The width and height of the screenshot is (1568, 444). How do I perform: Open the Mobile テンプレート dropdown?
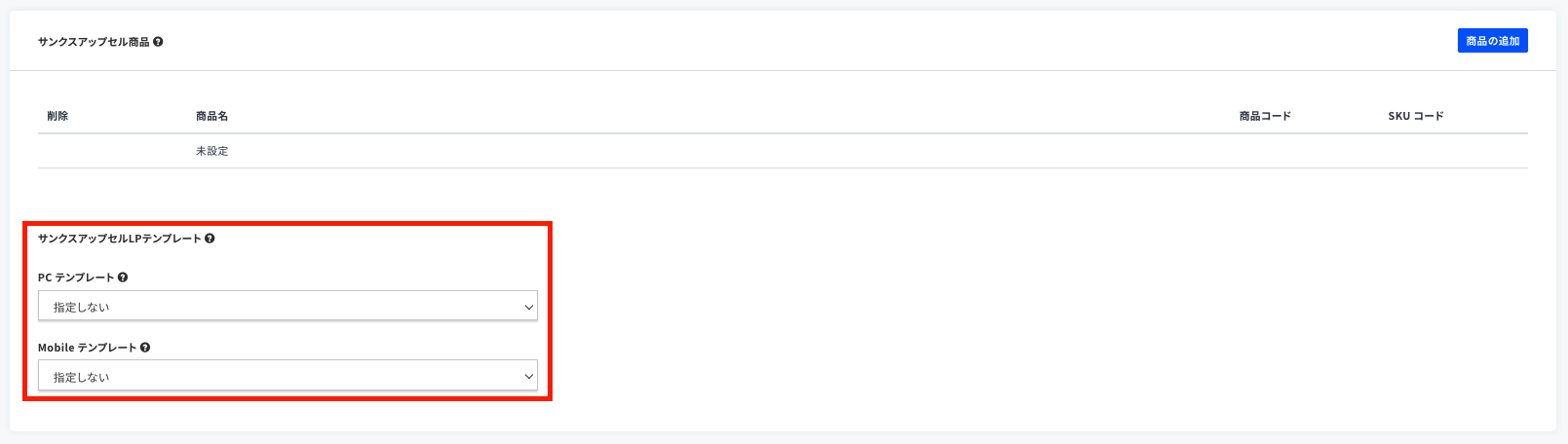pos(287,376)
